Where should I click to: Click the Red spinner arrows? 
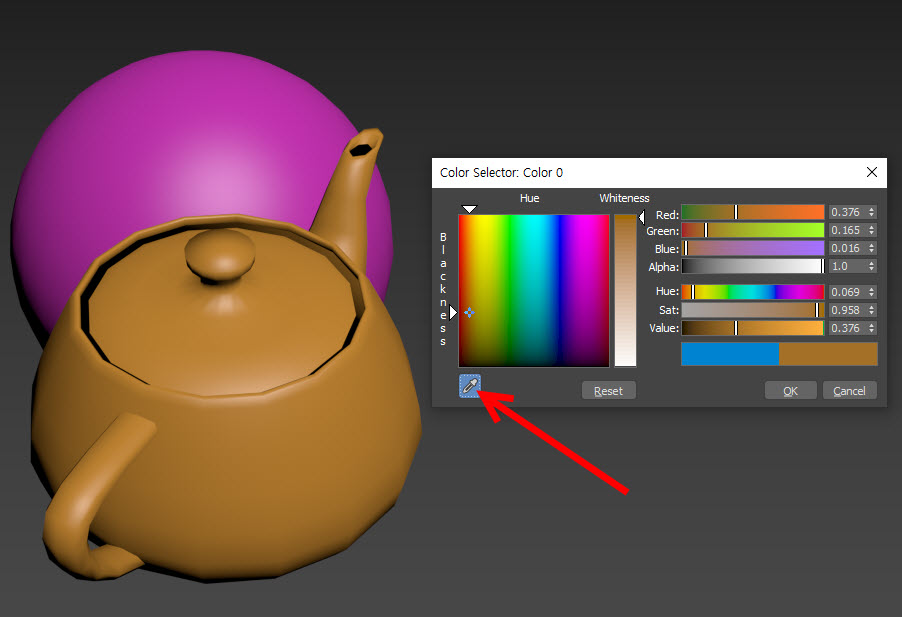click(872, 212)
